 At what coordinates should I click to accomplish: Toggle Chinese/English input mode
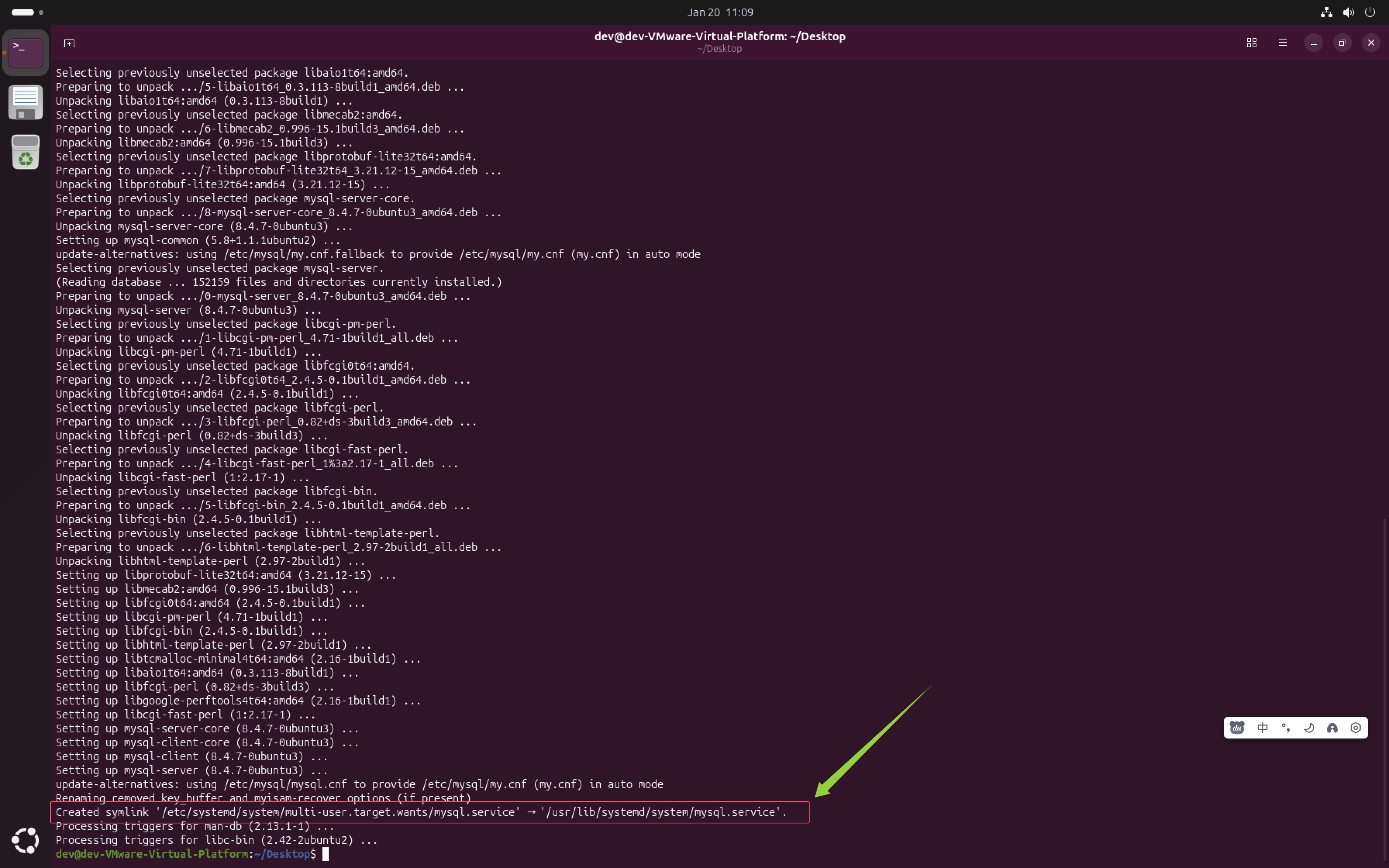click(x=1262, y=728)
